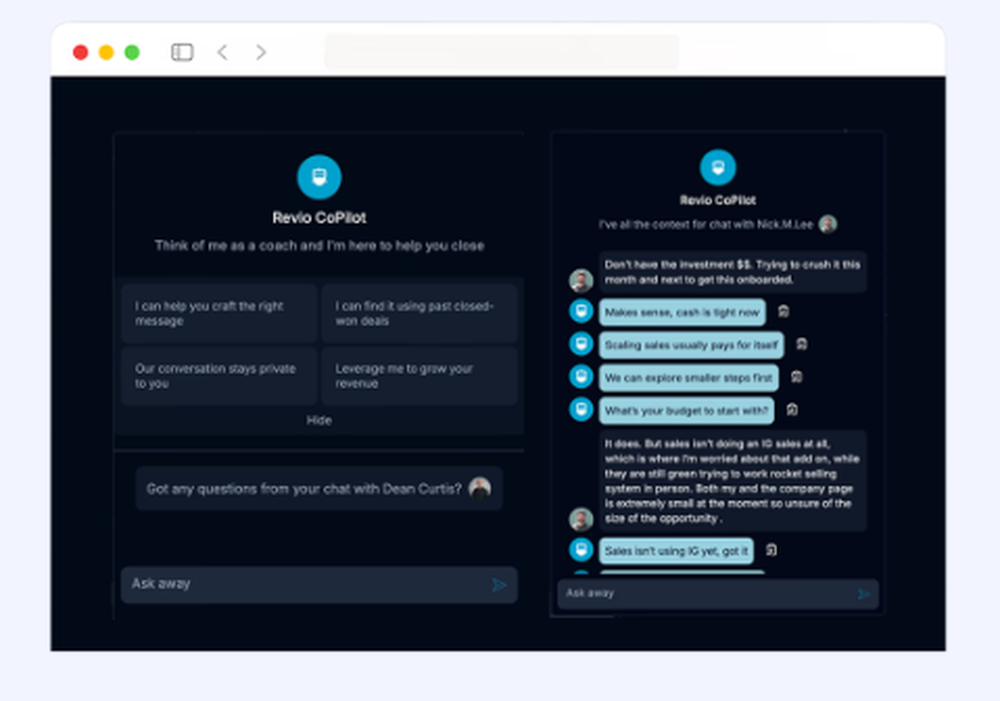Send message with left panel arrow icon
Image resolution: width=1000 pixels, height=701 pixels.
499,585
